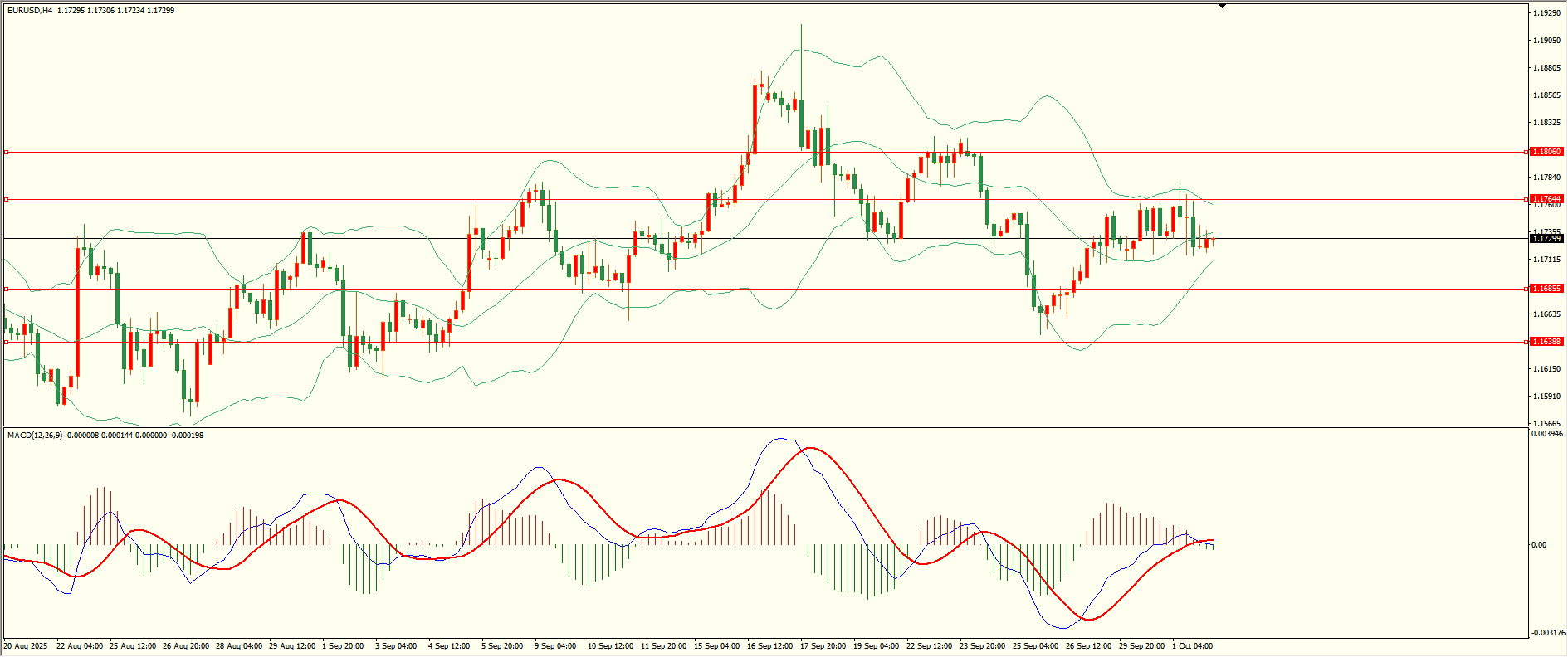Screen dimensions: 1568x657
Task: Click the 20 Aug 2025 date label
Action: coord(26,645)
